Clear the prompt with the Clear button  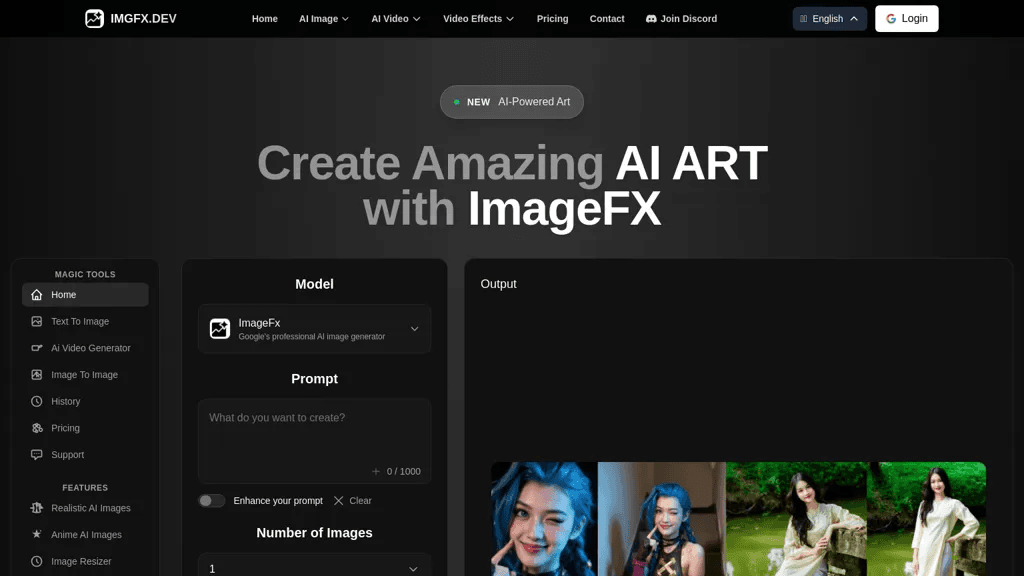353,501
